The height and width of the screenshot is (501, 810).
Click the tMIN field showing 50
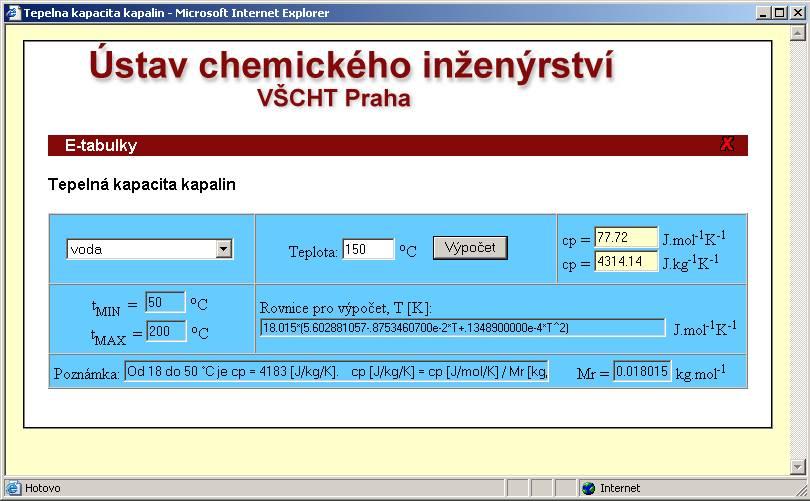[165, 302]
